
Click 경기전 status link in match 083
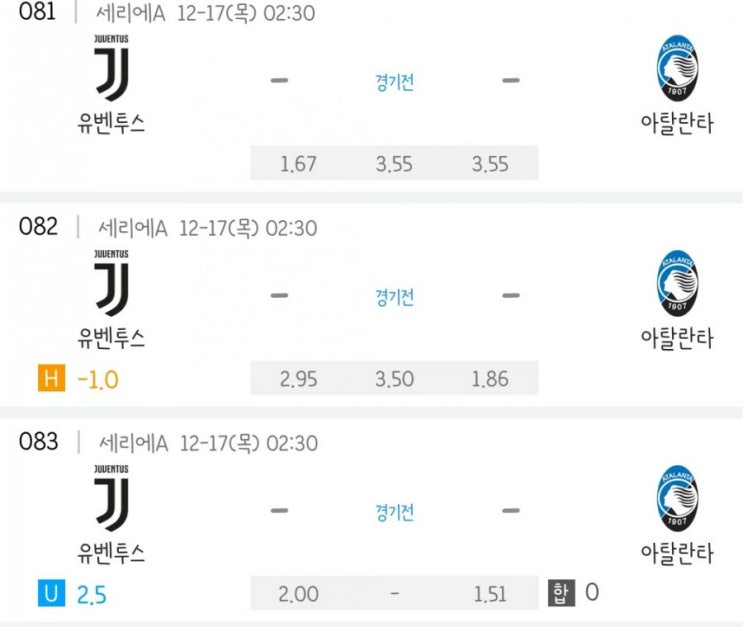(x=394, y=513)
